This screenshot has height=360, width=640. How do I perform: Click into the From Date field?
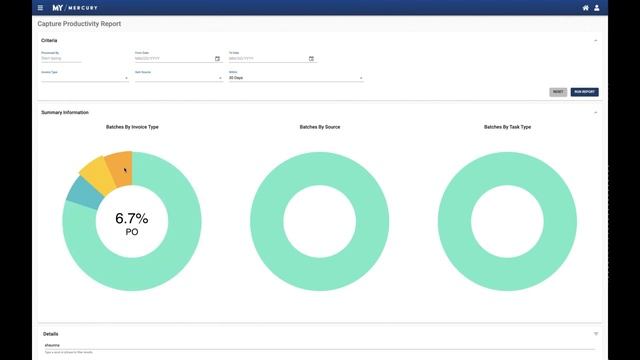coord(174,59)
